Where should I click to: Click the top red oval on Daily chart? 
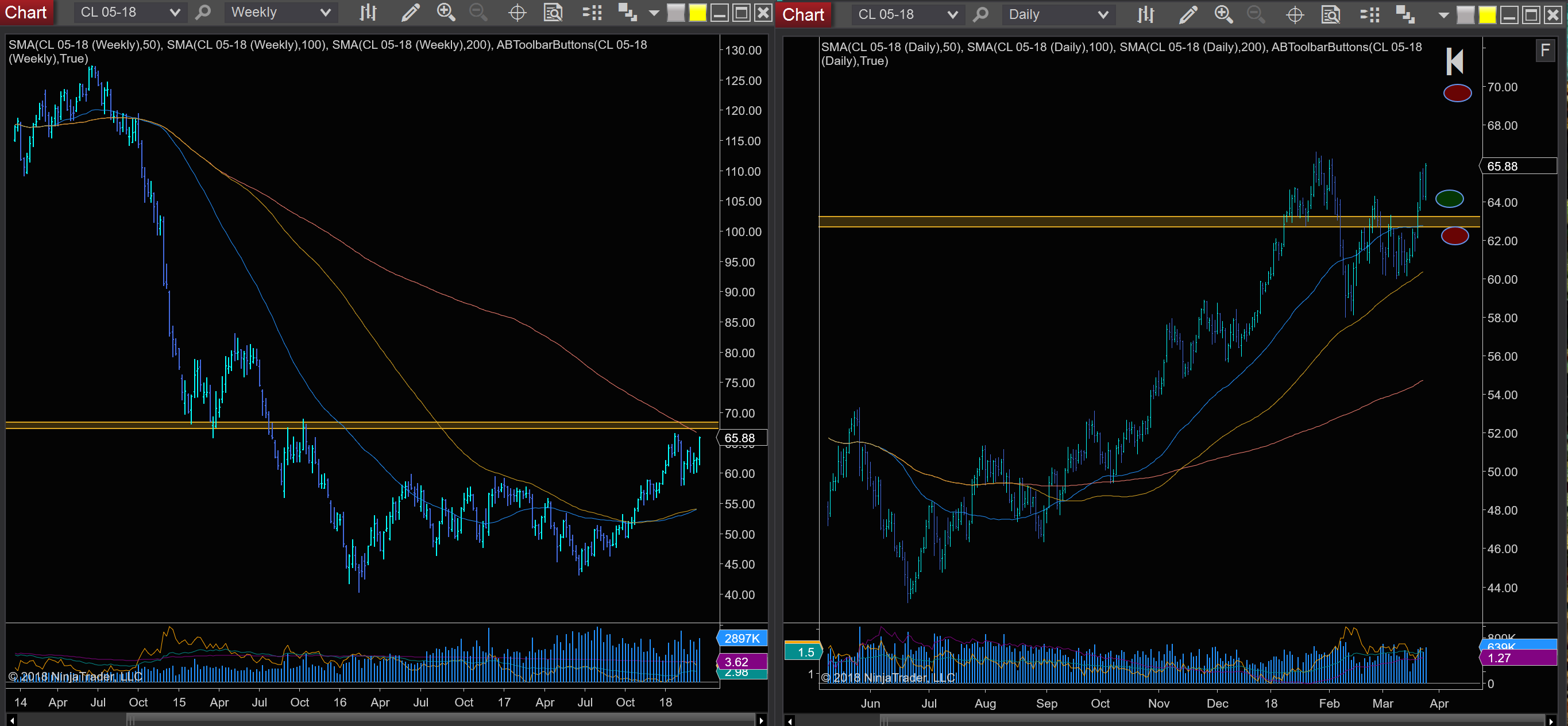(1457, 93)
